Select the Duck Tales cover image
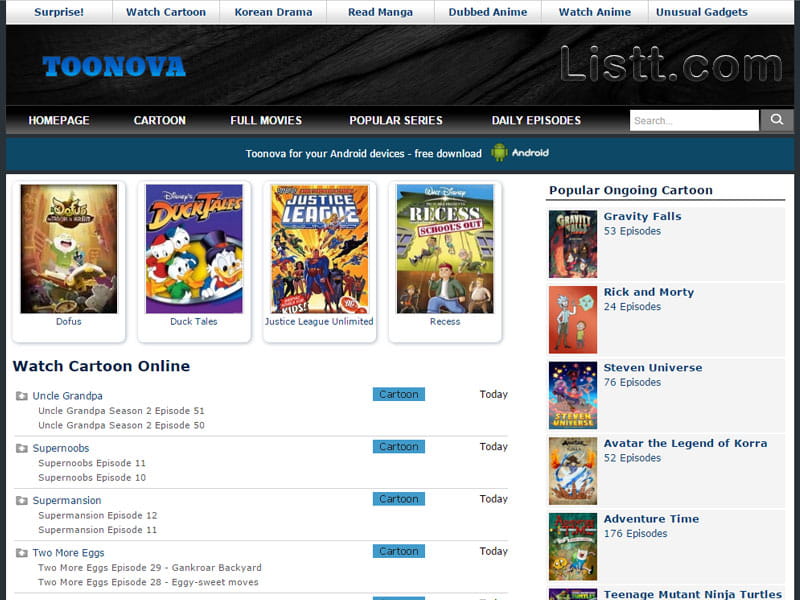 (194, 249)
